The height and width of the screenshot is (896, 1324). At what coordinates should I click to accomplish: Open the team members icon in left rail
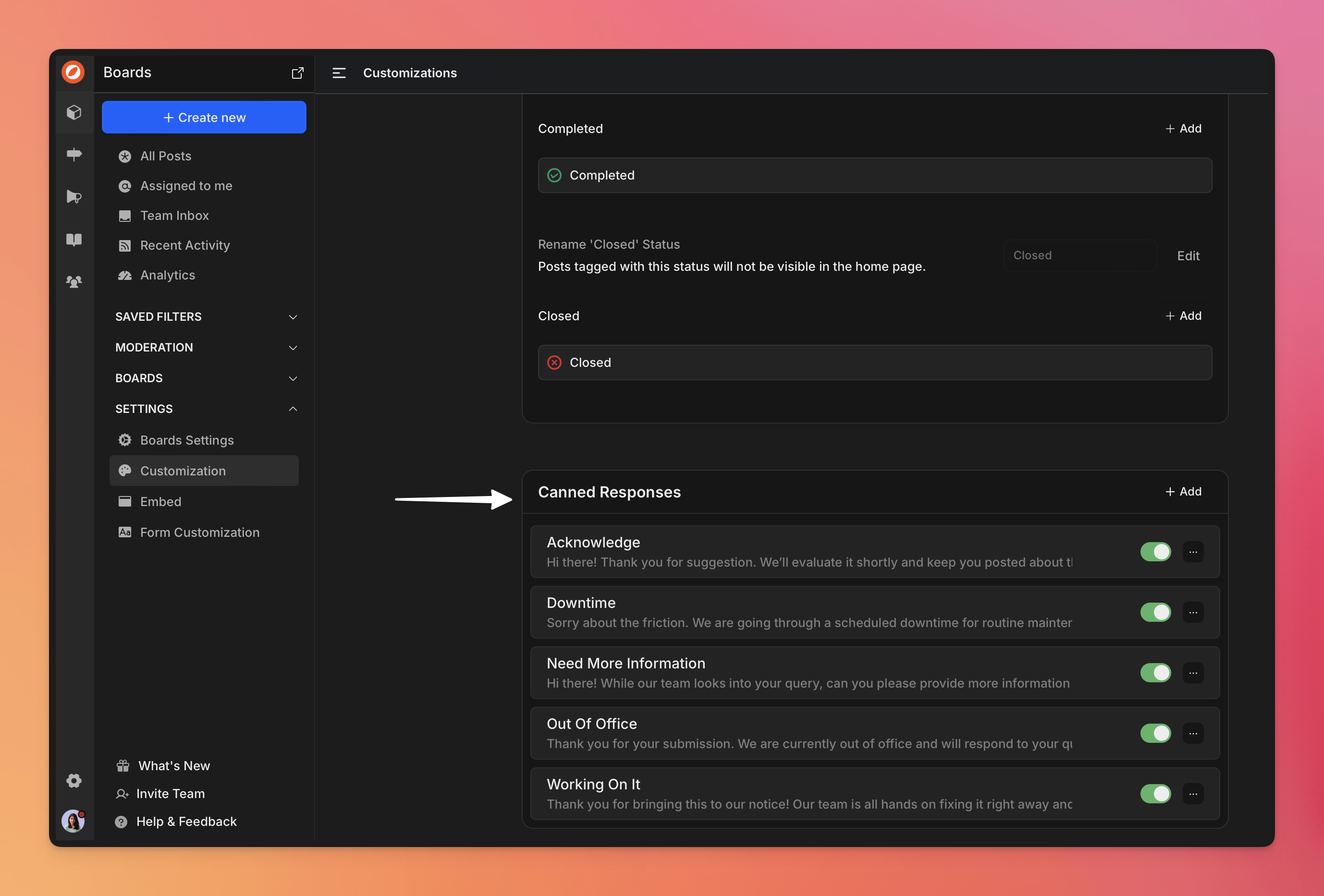[74, 281]
